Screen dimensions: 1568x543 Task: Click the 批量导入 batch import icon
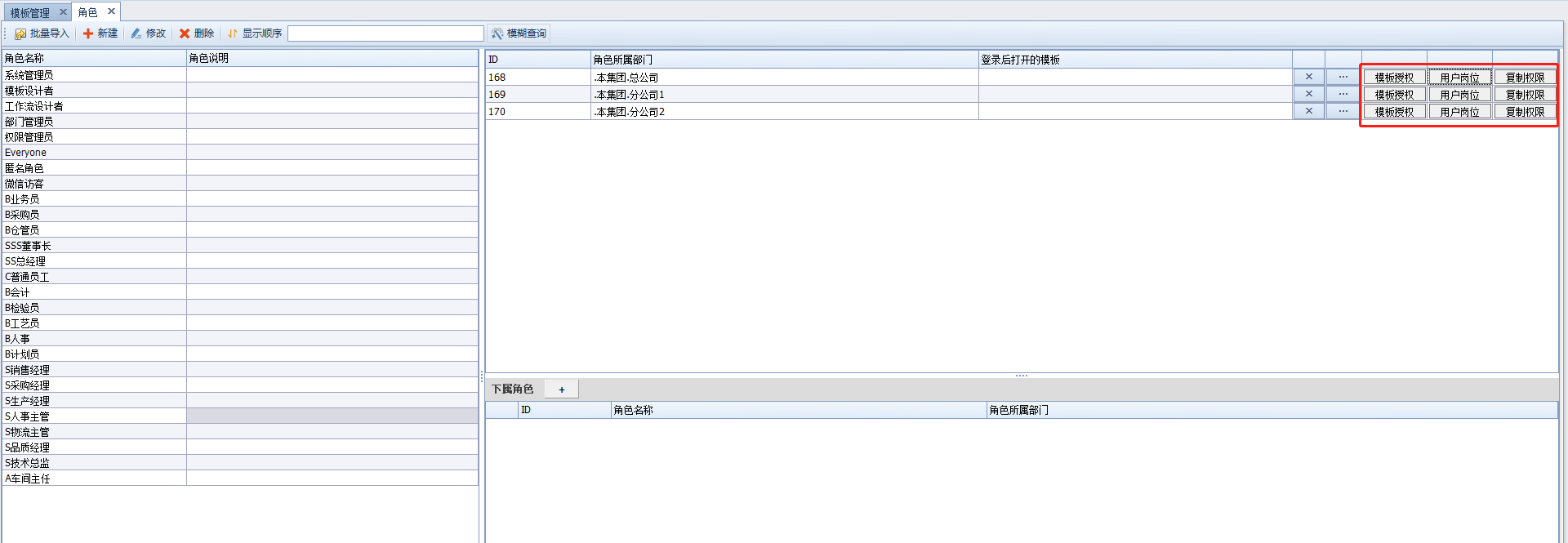point(20,33)
